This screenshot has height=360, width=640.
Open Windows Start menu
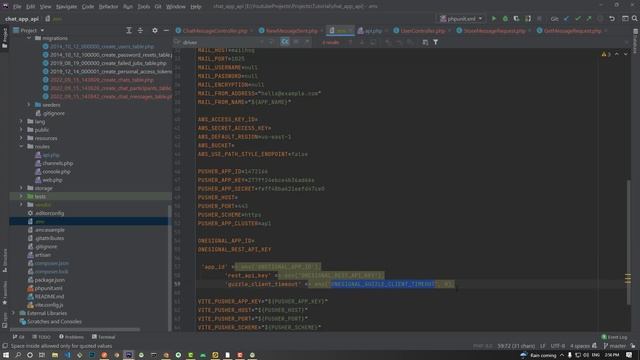point(6,355)
